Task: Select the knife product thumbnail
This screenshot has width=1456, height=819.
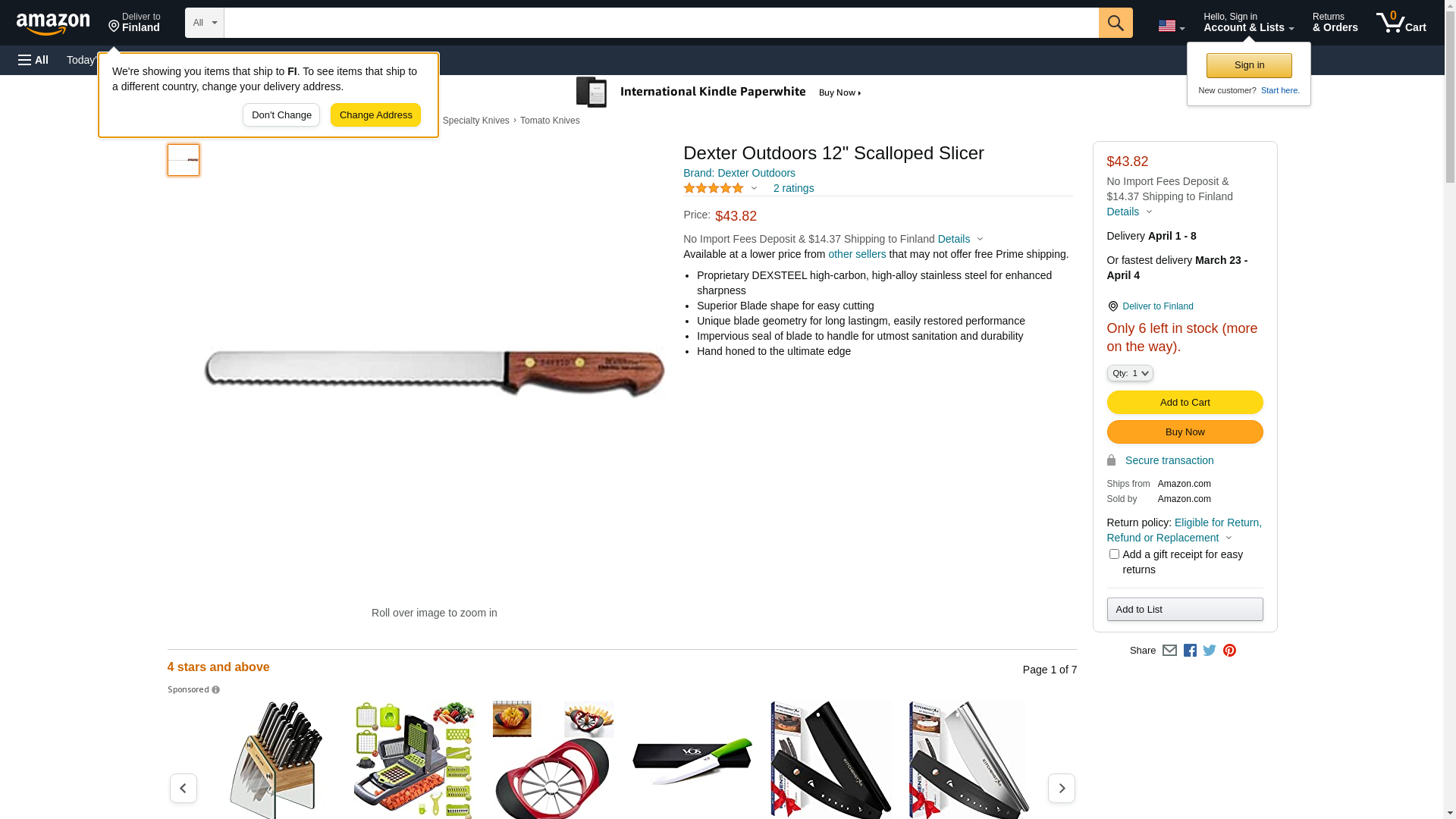Action: 184,160
